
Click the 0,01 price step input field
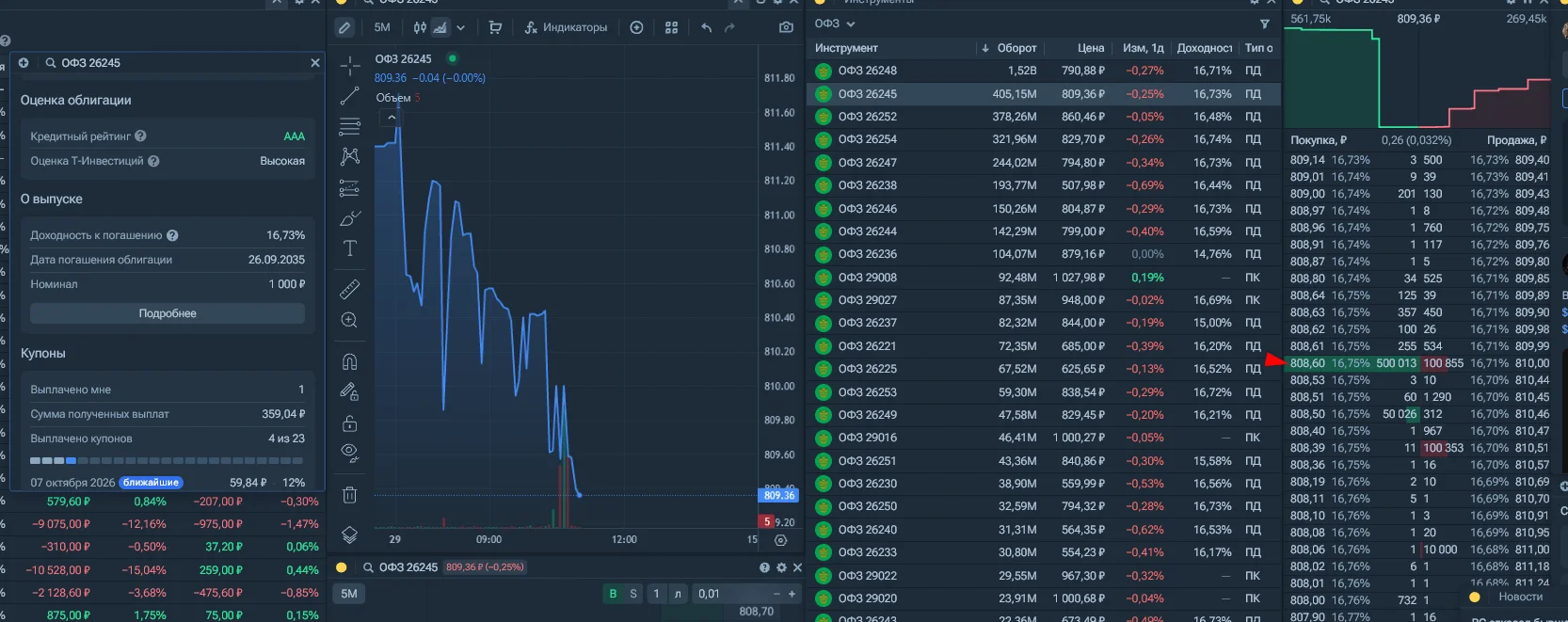pyautogui.click(x=730, y=594)
